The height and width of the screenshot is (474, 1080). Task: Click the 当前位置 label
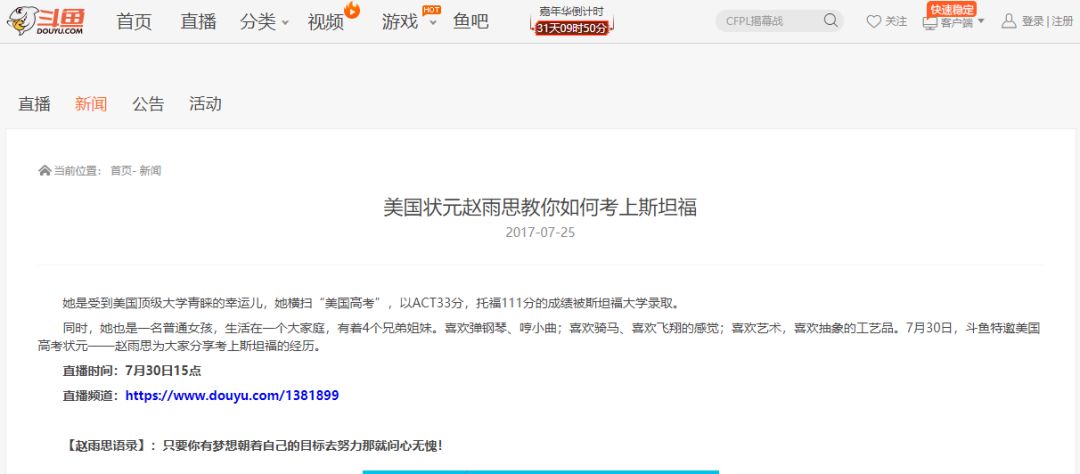pos(78,170)
